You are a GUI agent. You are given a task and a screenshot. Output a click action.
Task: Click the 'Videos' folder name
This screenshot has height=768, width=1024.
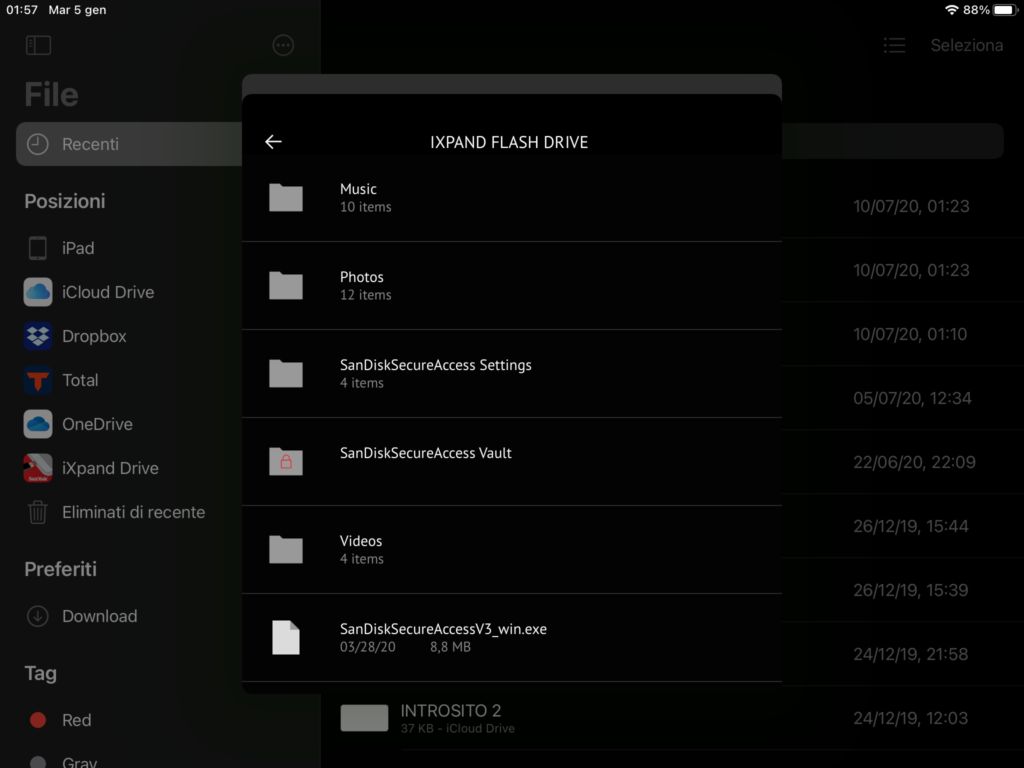(360, 541)
